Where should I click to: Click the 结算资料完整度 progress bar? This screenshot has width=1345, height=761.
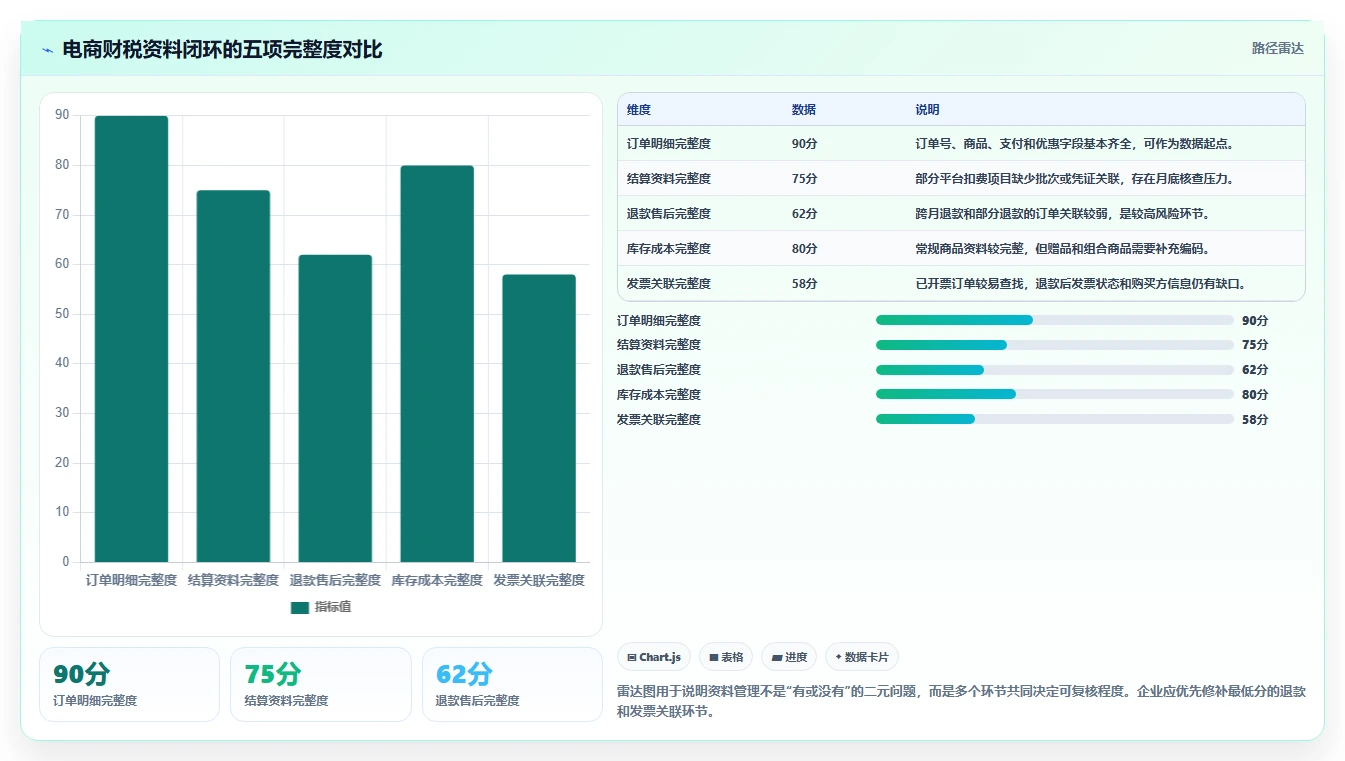coord(1055,345)
